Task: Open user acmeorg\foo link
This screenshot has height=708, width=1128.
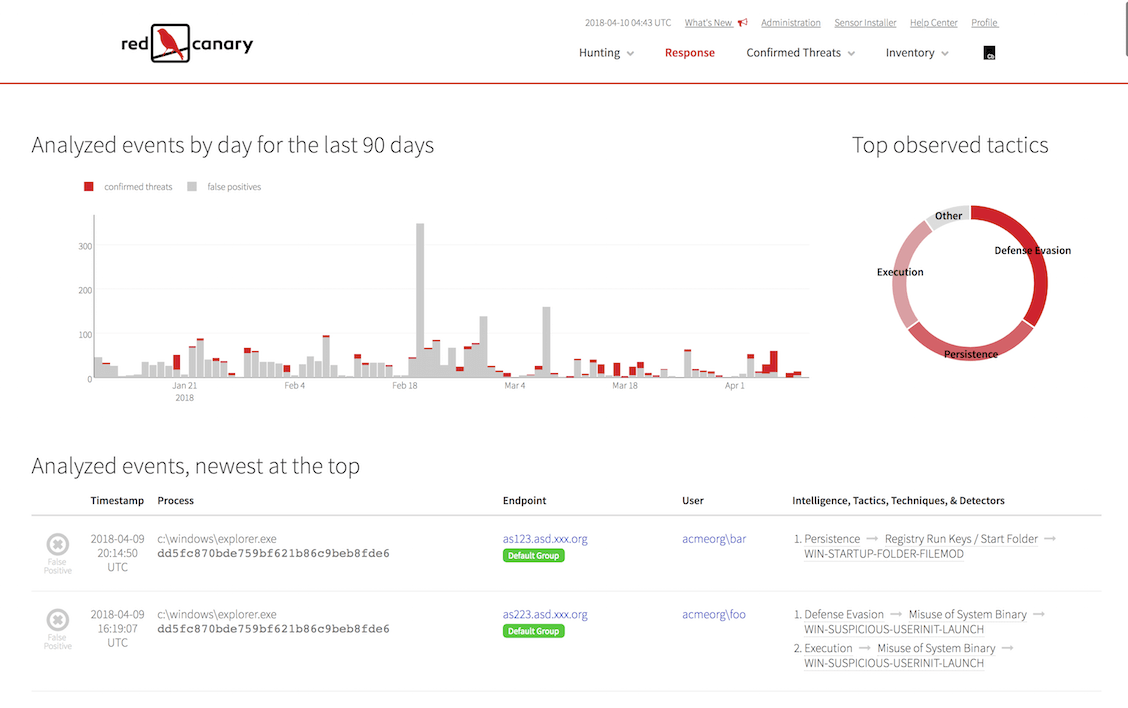Action: coord(713,615)
